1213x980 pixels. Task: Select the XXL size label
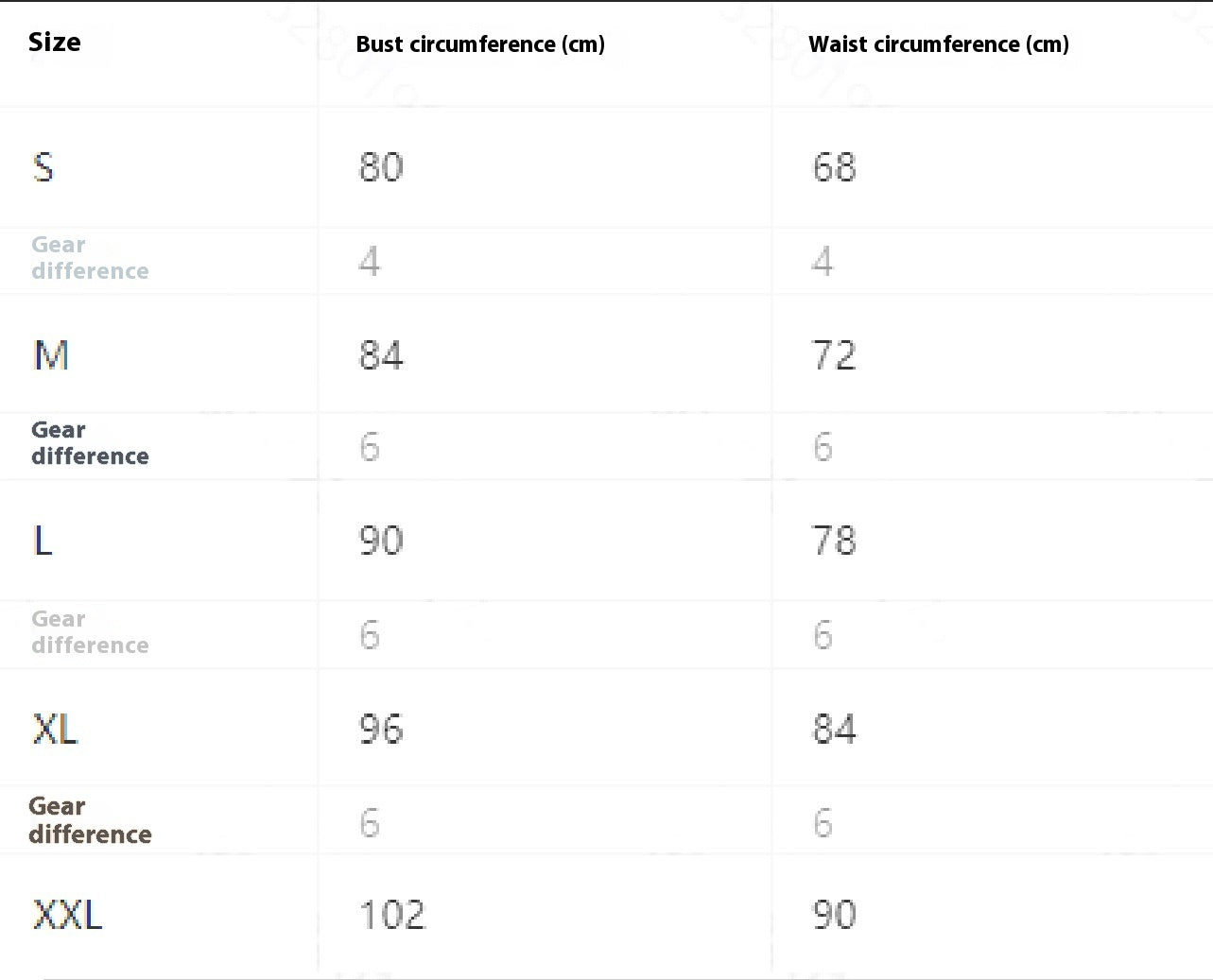point(68,915)
